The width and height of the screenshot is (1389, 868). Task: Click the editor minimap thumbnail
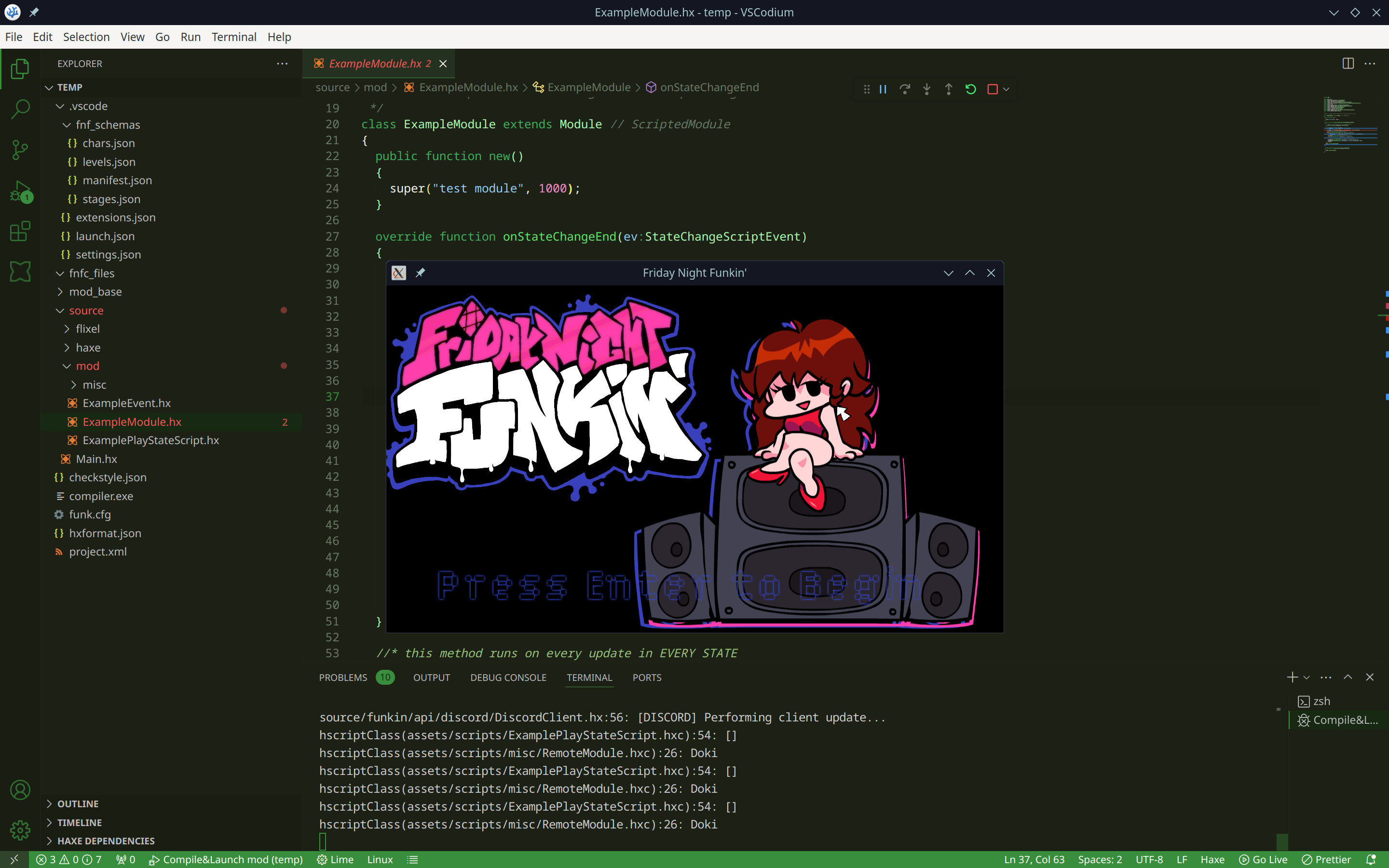[x=1350, y=123]
